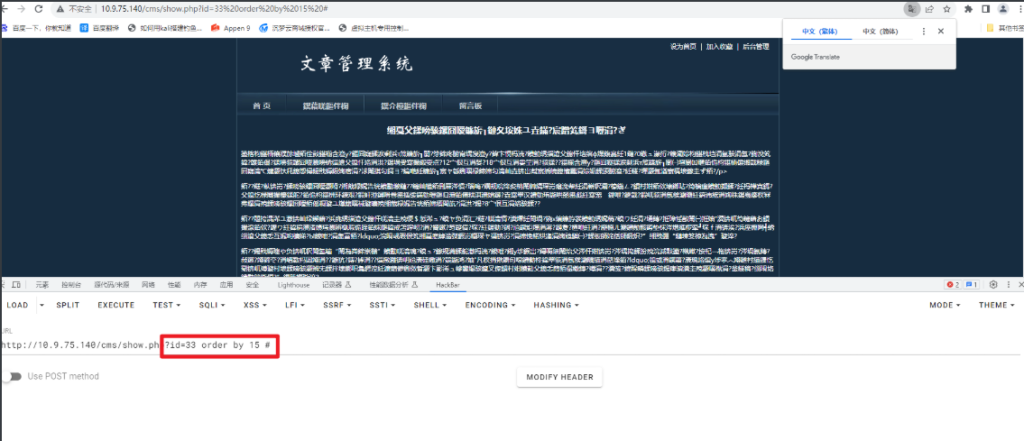Viewport: 1024px width, 441px height.
Task: Reload the page with the refresh icon
Action: click(39, 9)
